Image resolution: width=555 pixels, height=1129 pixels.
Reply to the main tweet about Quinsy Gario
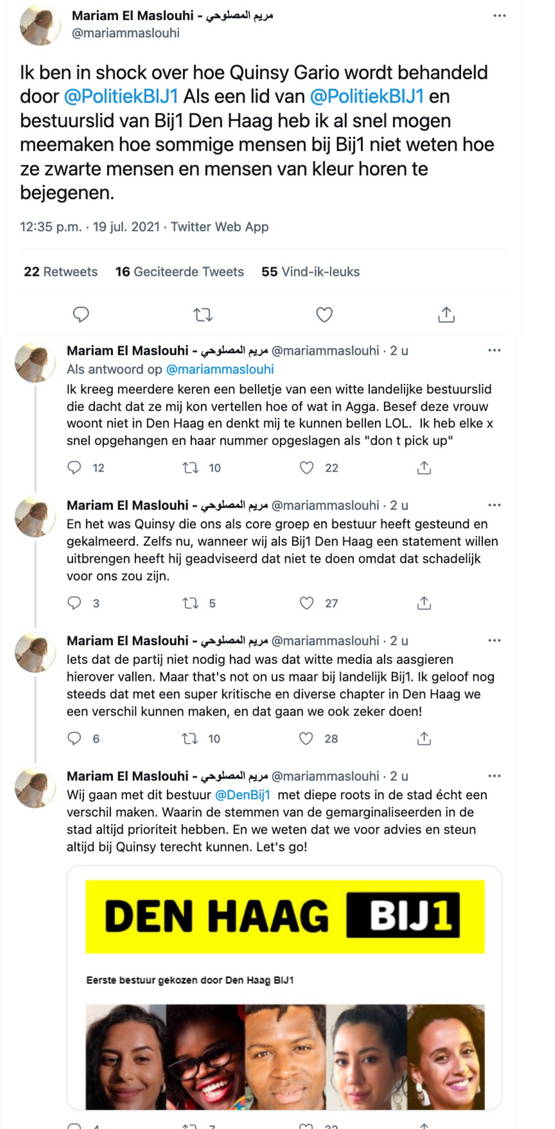(x=81, y=314)
